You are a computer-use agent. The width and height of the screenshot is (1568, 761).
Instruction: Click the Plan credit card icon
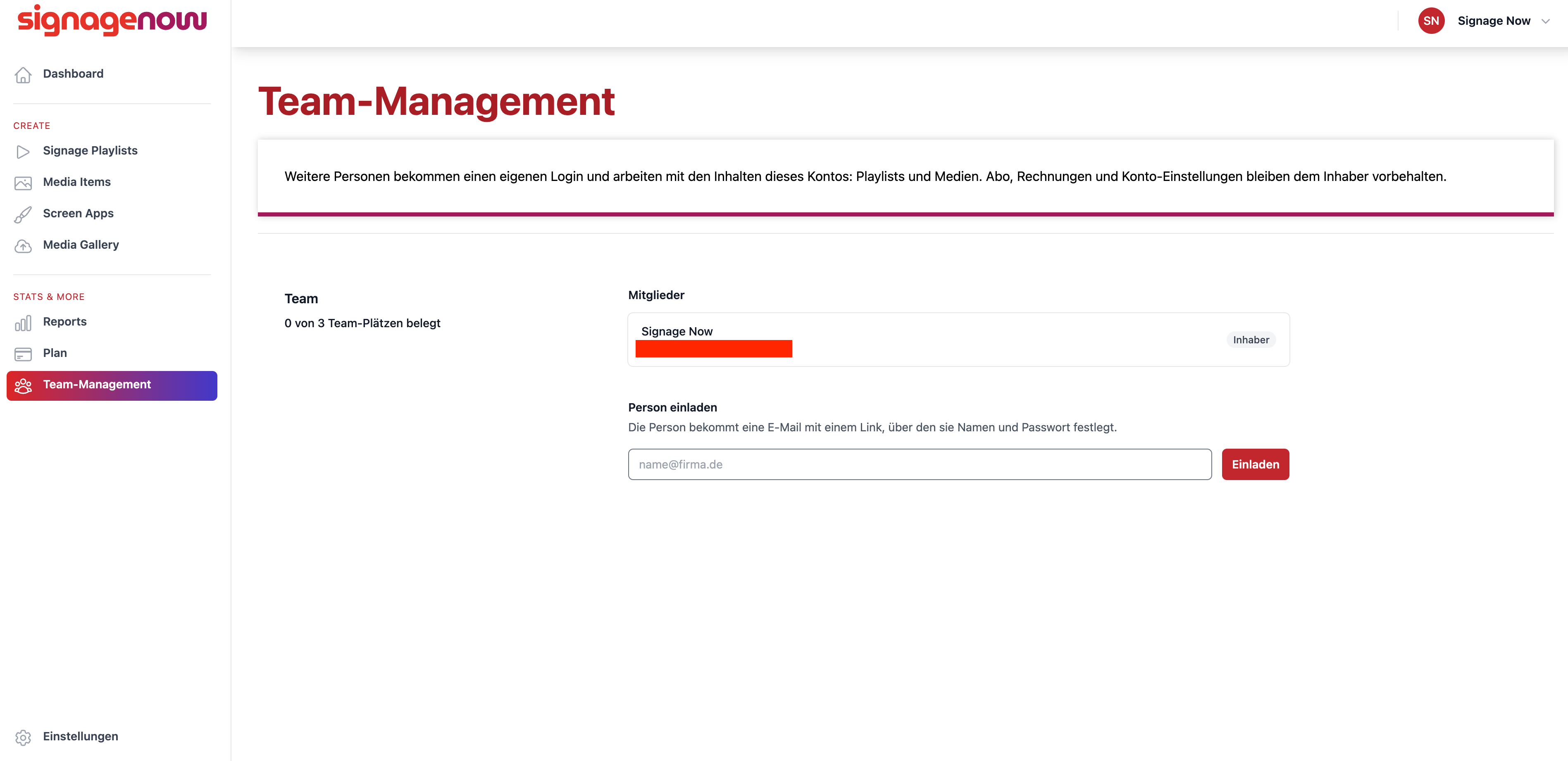[23, 354]
